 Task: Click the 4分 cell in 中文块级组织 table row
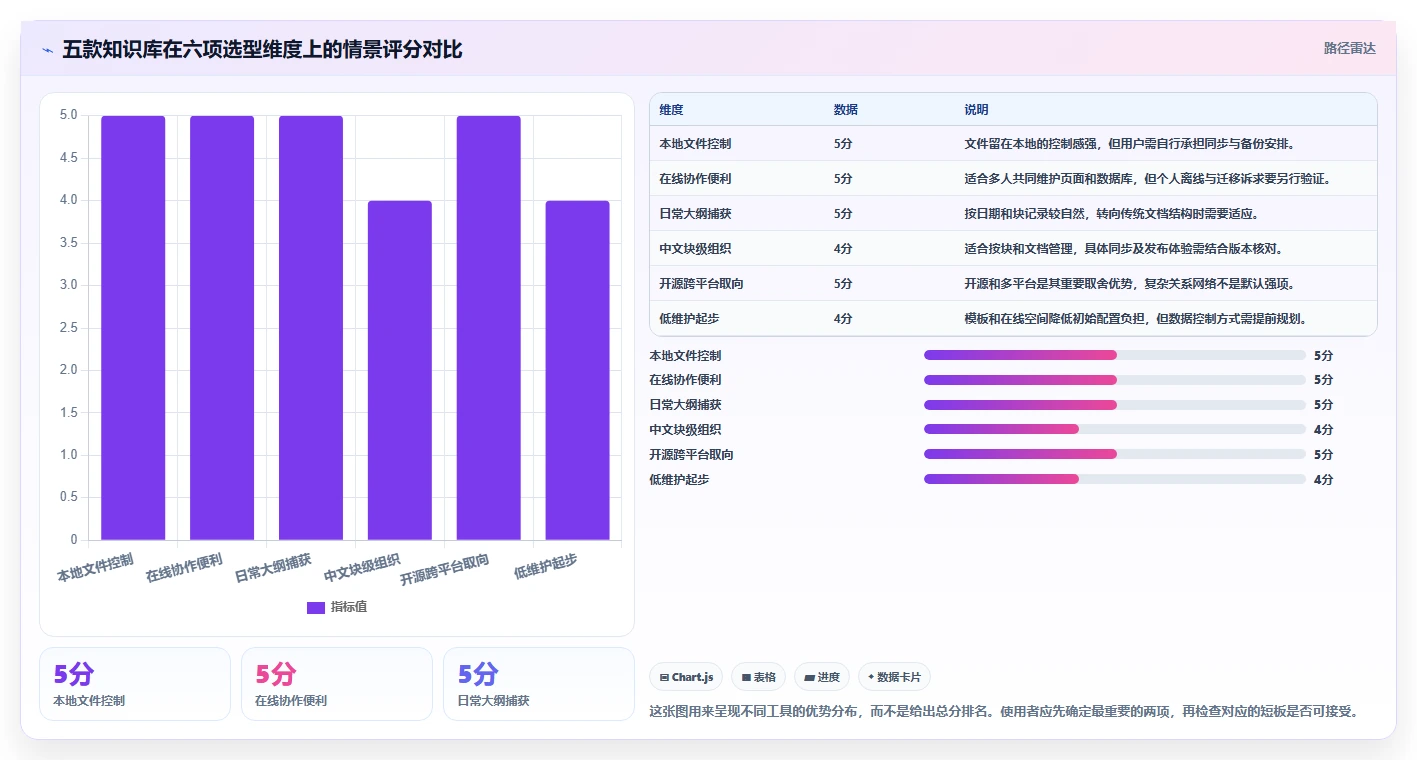click(x=843, y=248)
